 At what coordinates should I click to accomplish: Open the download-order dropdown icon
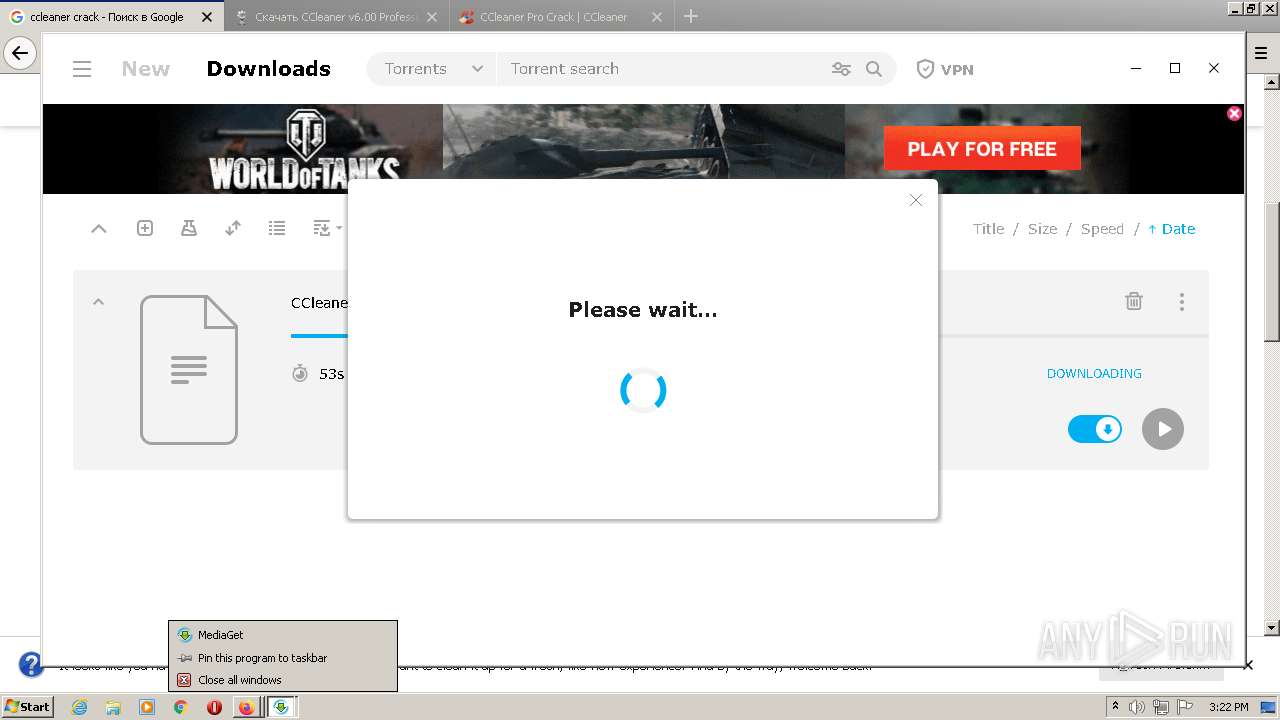(327, 229)
